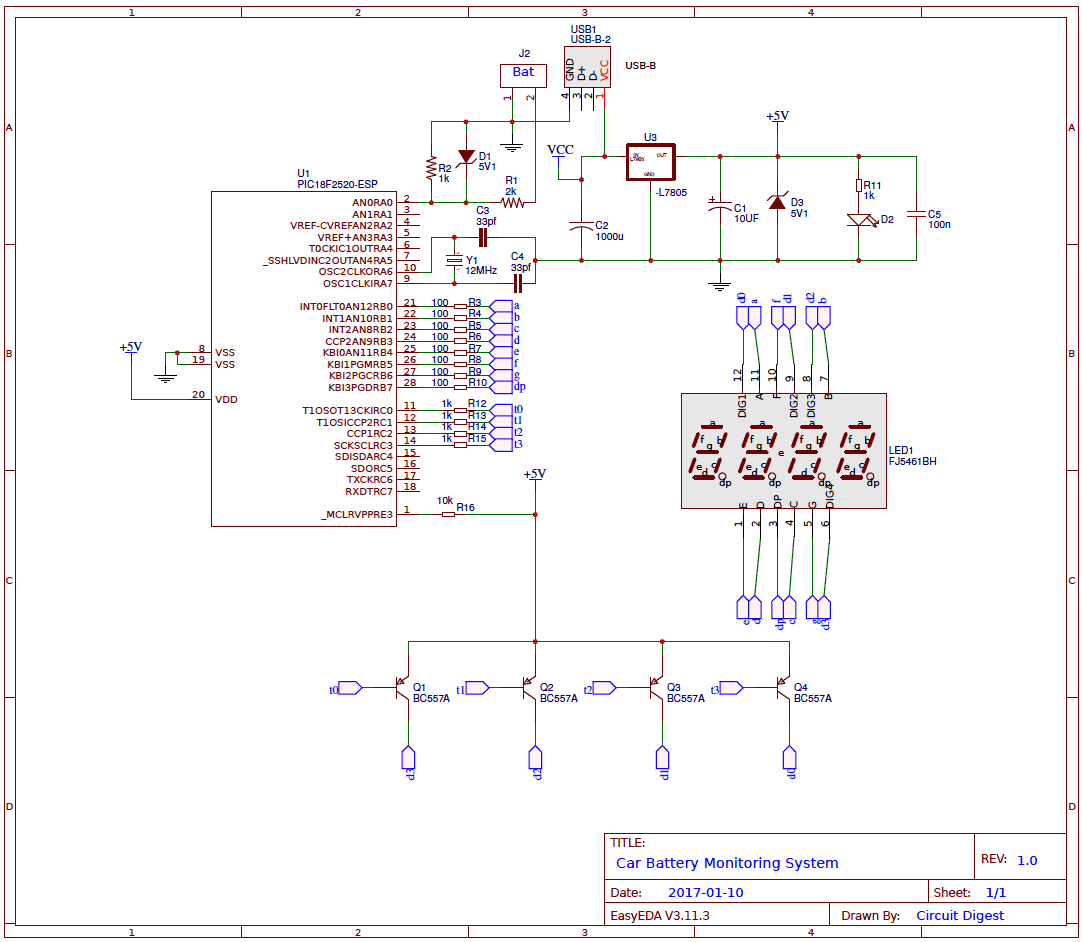Screen dimensions: 1082x942
Task: Select the 33pf capacitor C3
Action: (x=483, y=236)
